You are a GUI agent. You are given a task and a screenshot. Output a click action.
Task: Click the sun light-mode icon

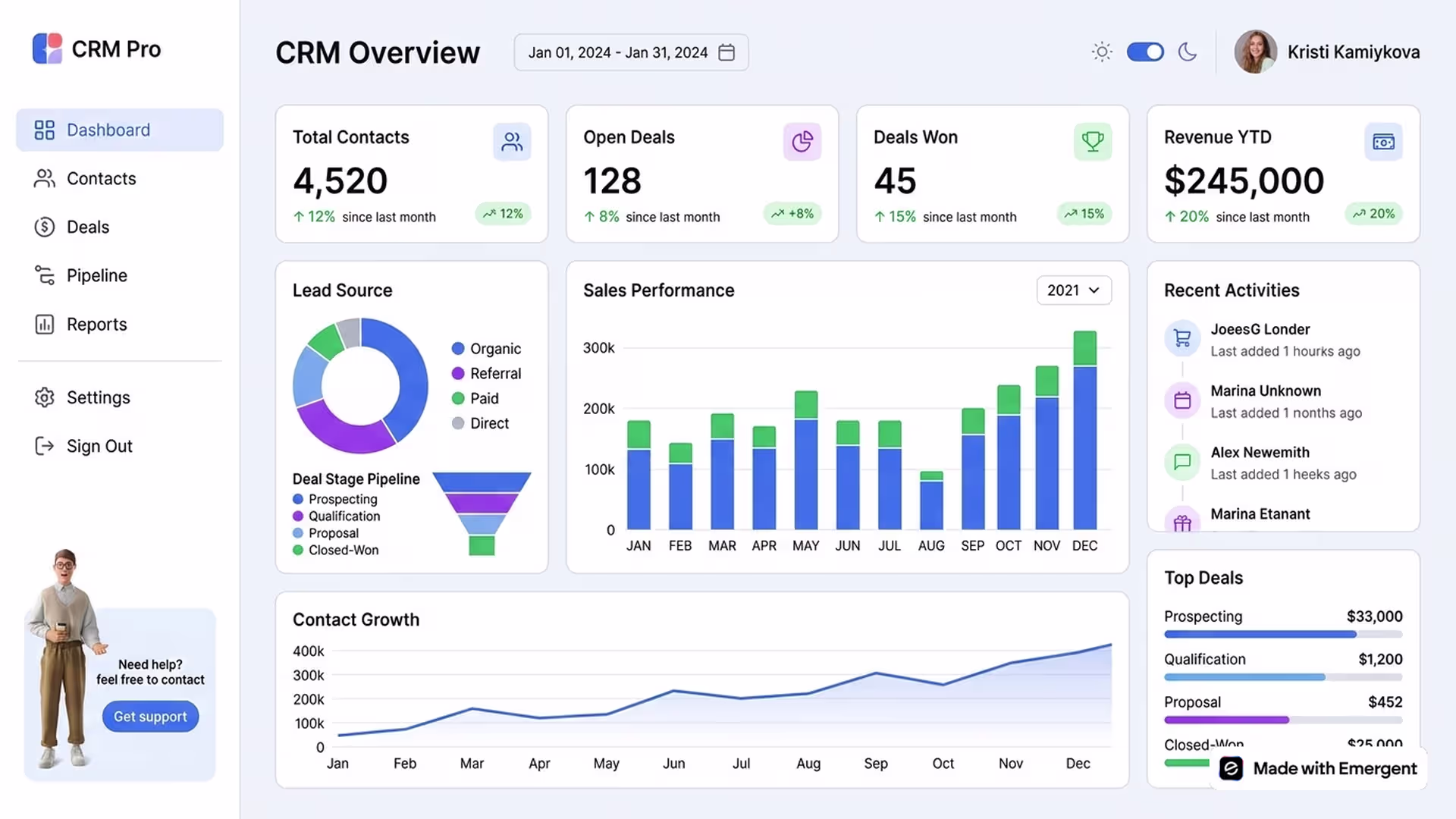point(1102,52)
